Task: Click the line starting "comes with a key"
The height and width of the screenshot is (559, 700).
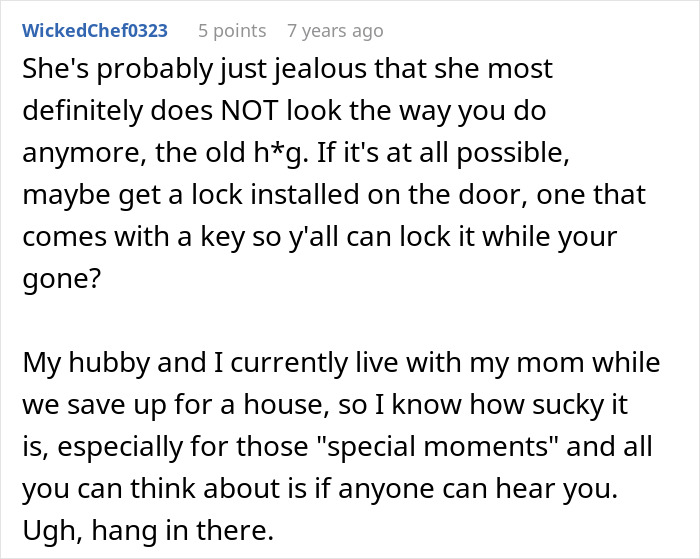Action: [x=320, y=237]
